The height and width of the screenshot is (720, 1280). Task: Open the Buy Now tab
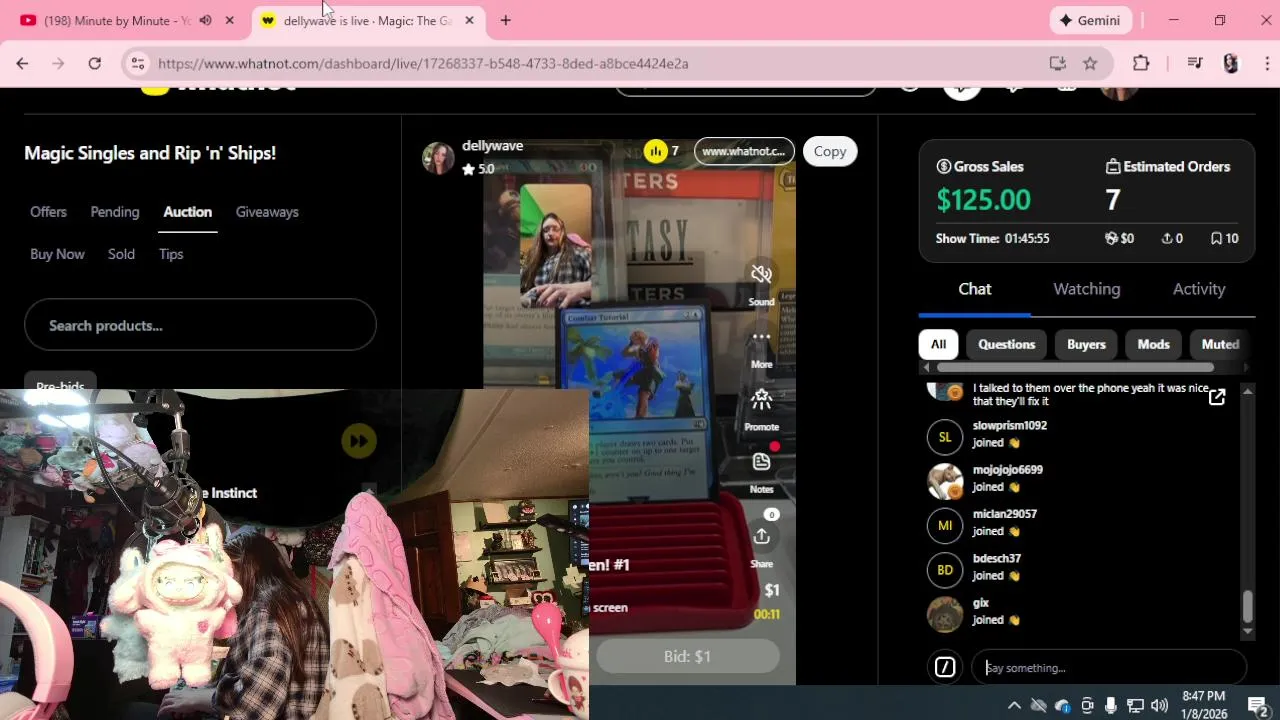pos(57,254)
